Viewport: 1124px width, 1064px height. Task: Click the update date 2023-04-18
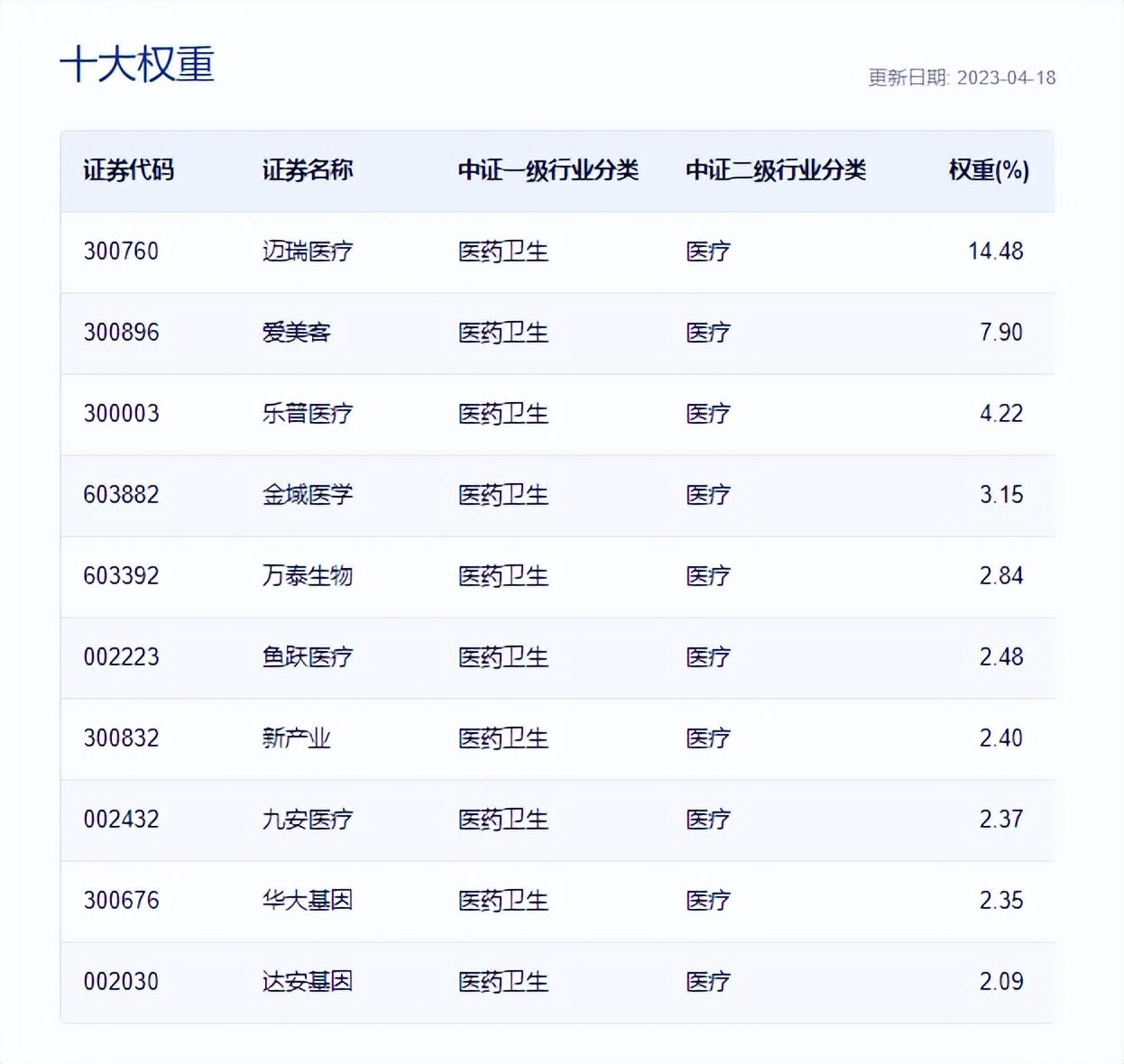[x=965, y=79]
